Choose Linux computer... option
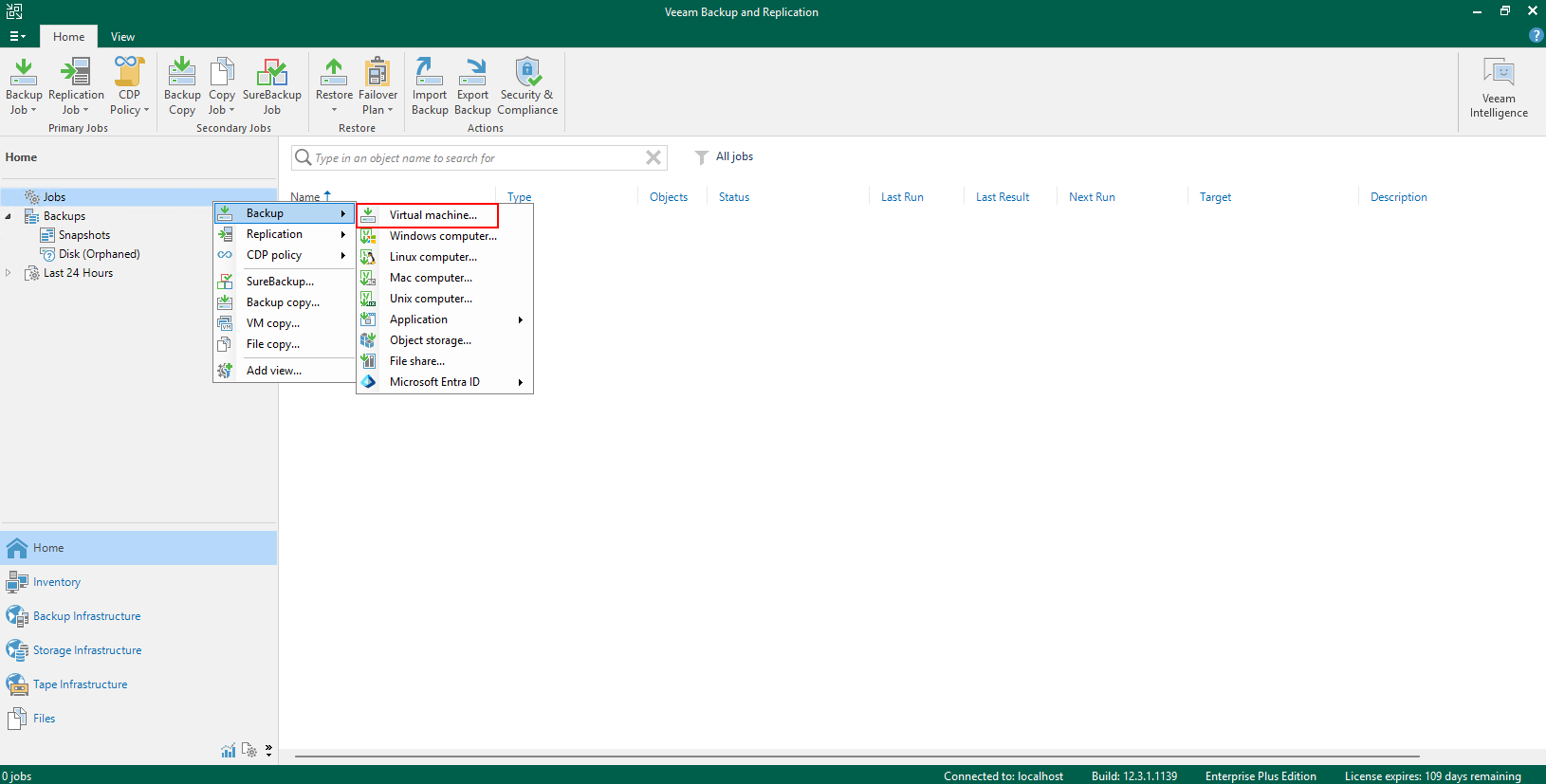 coord(445,257)
